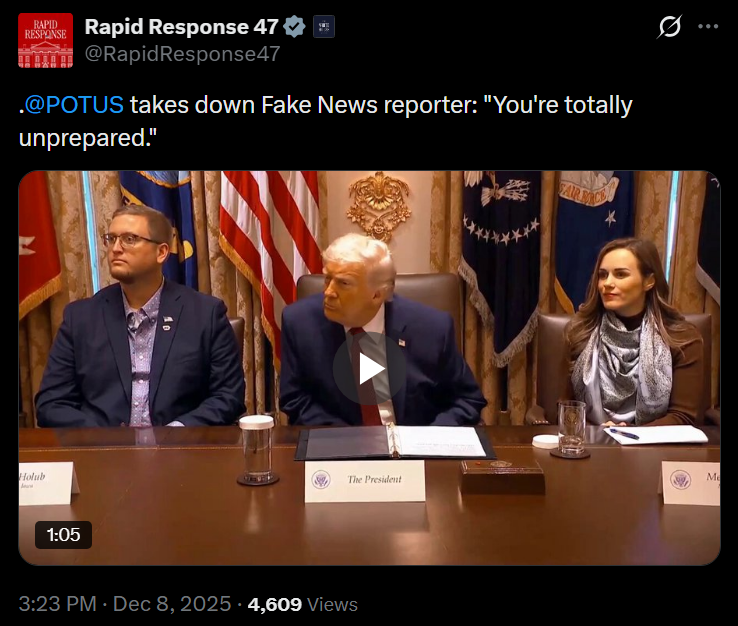The image size is (738, 626).
Task: Click the small affiliation badge after the checkmark
Action: pos(323,27)
